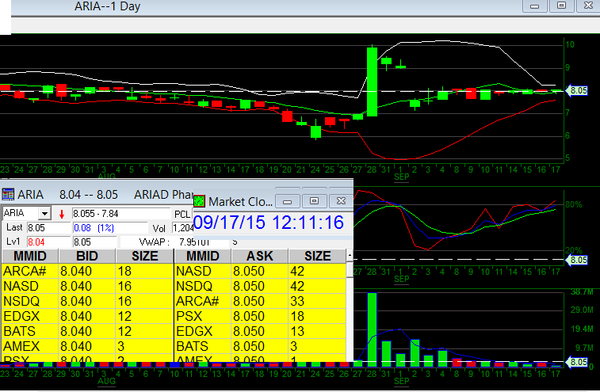Viewport: 600px width, 392px height.
Task: Select the PSX ask row with size 18
Action: point(260,316)
